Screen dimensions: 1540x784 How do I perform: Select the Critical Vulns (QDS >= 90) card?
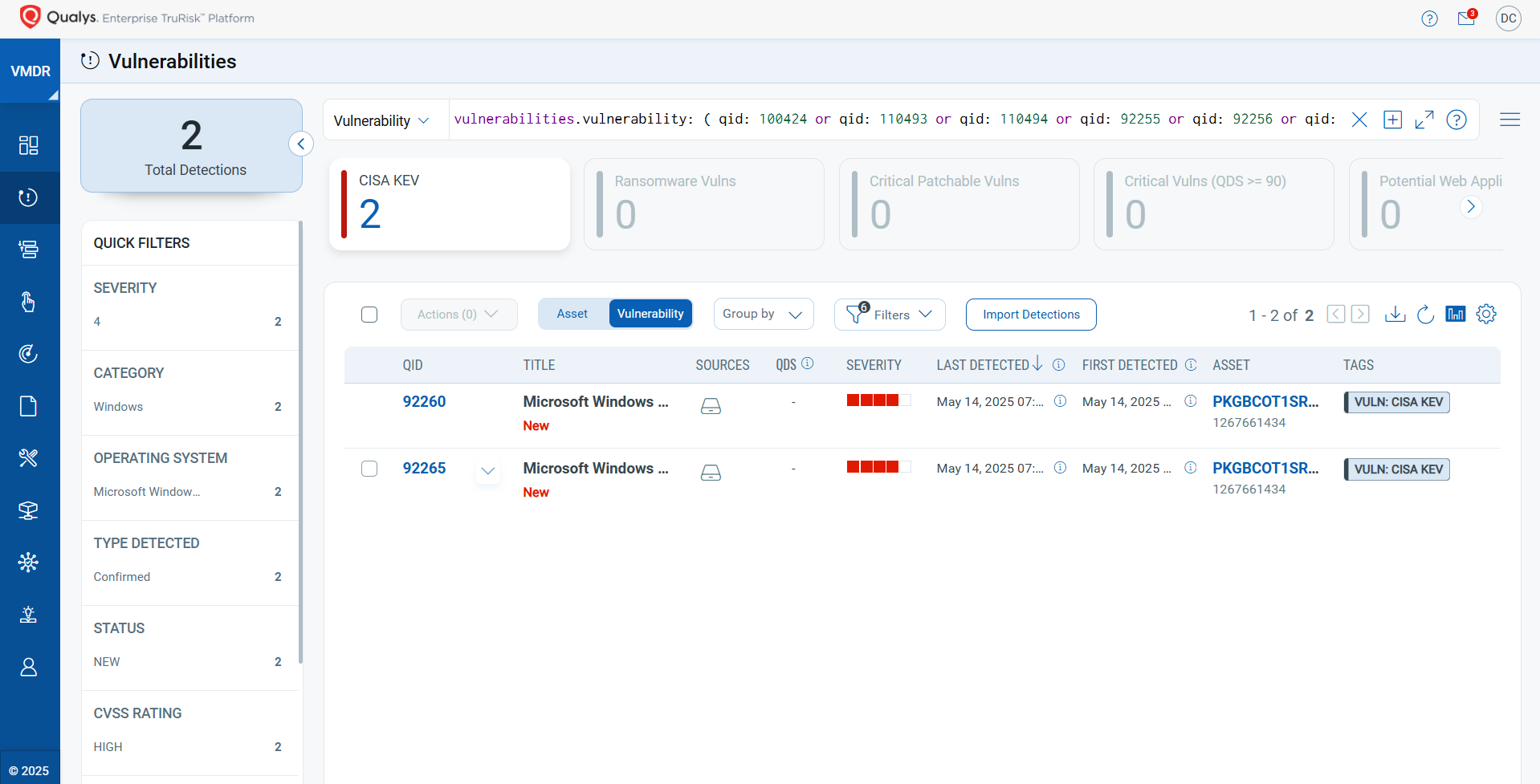[x=1214, y=204]
